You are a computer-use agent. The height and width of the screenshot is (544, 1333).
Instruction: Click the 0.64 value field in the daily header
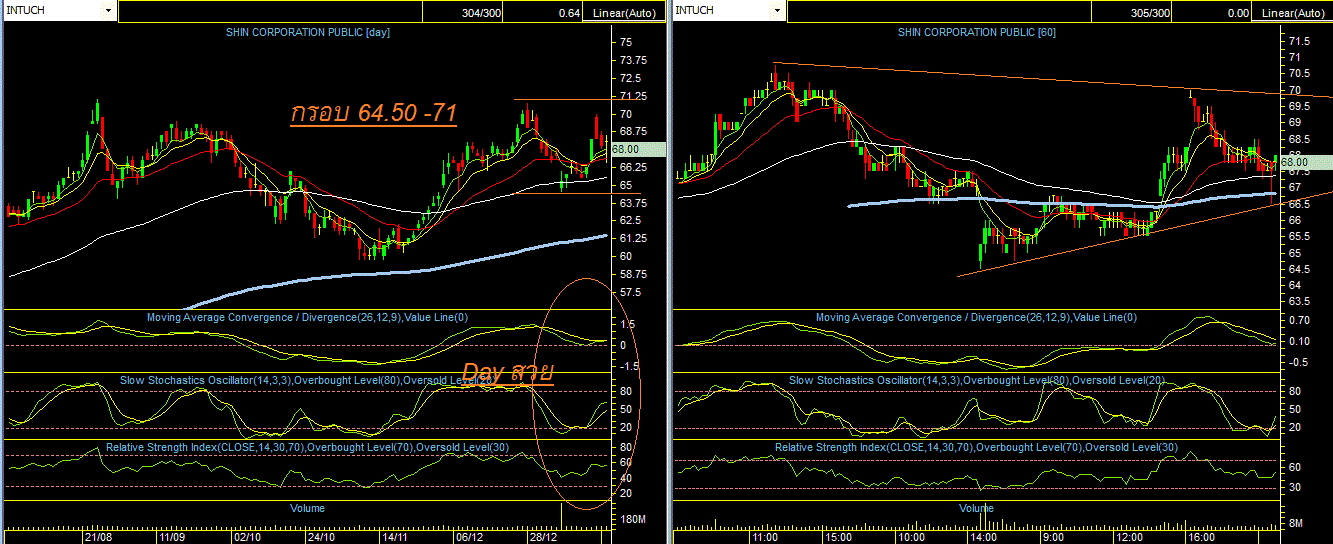pyautogui.click(x=545, y=12)
